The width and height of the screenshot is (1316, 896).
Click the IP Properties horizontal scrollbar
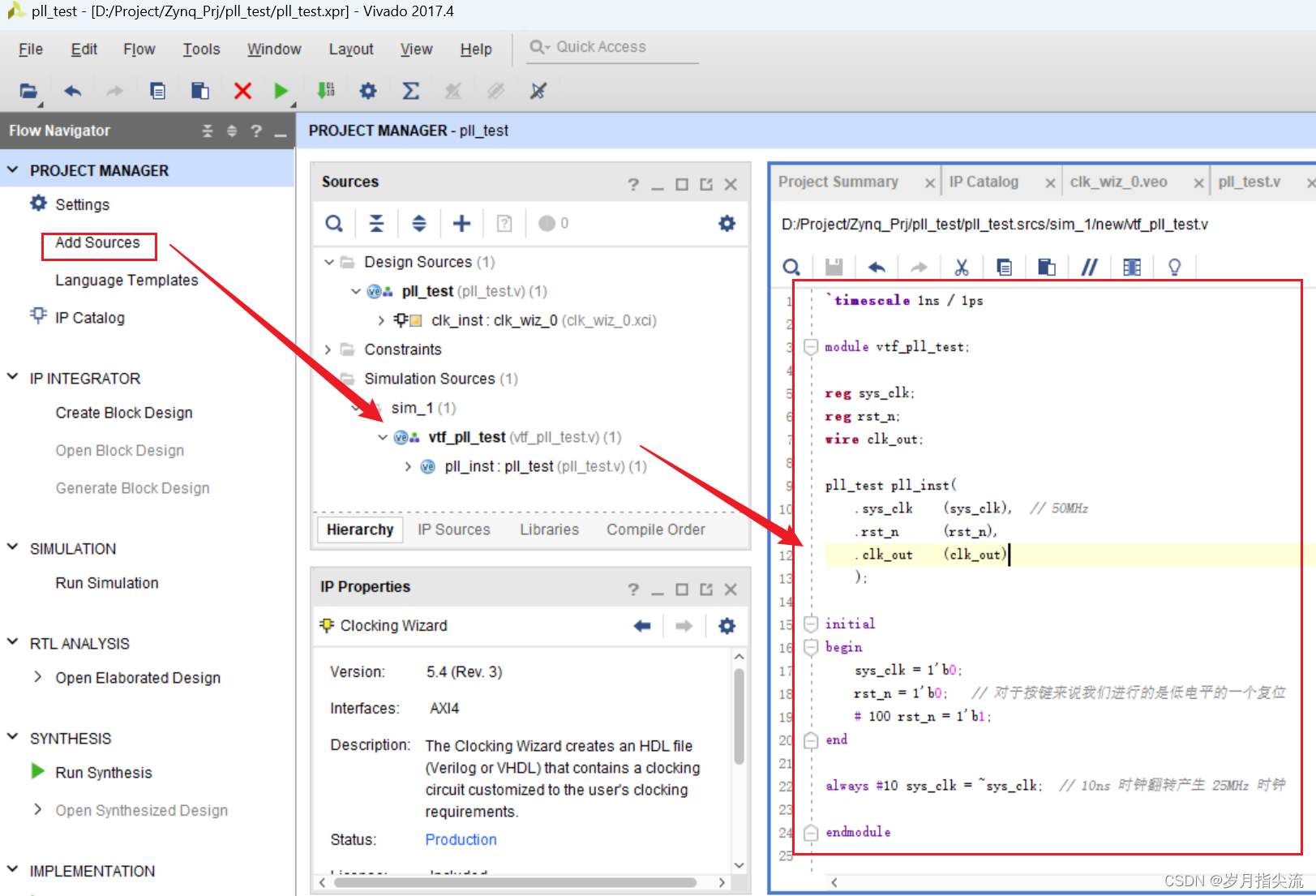pyautogui.click(x=515, y=881)
